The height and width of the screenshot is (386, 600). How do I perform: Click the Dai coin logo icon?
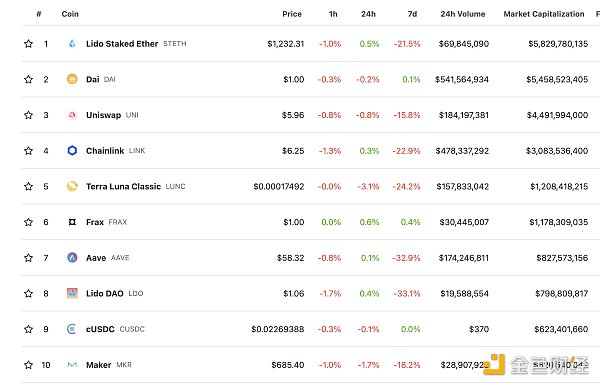coord(72,79)
